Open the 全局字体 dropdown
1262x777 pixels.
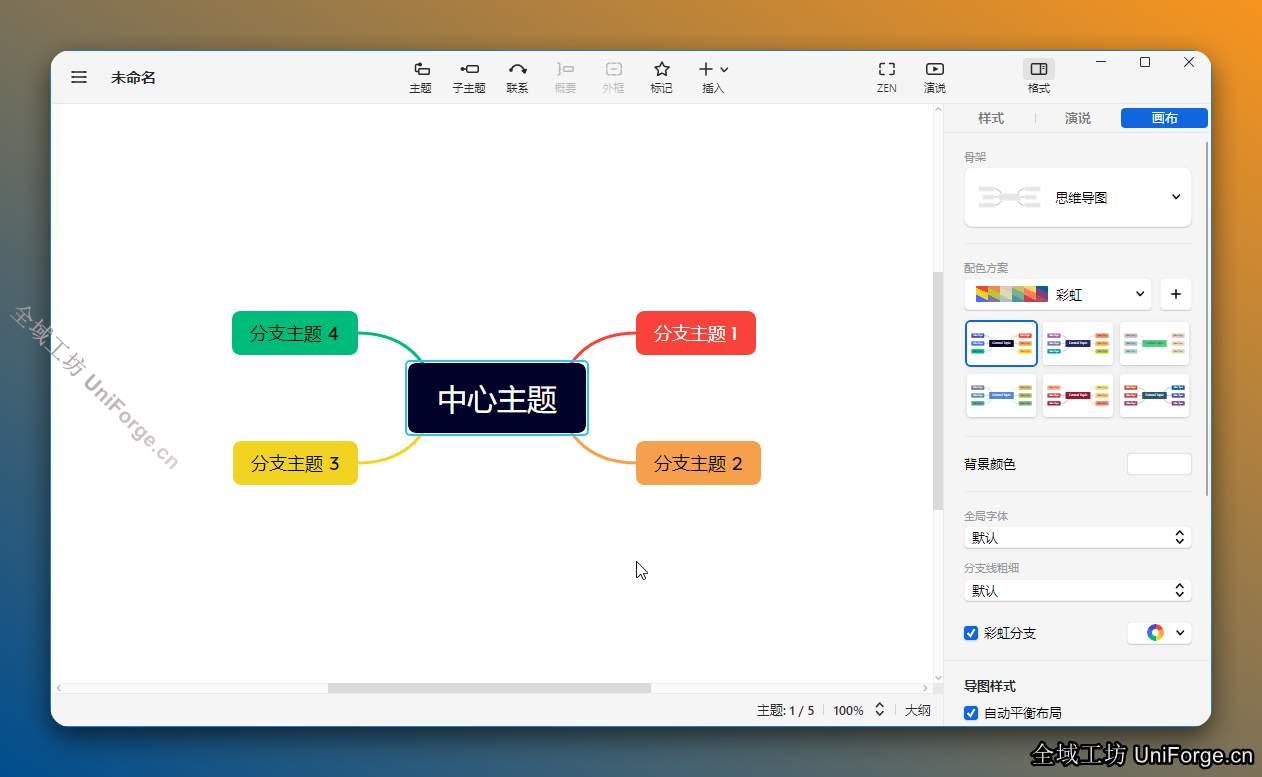point(1078,538)
